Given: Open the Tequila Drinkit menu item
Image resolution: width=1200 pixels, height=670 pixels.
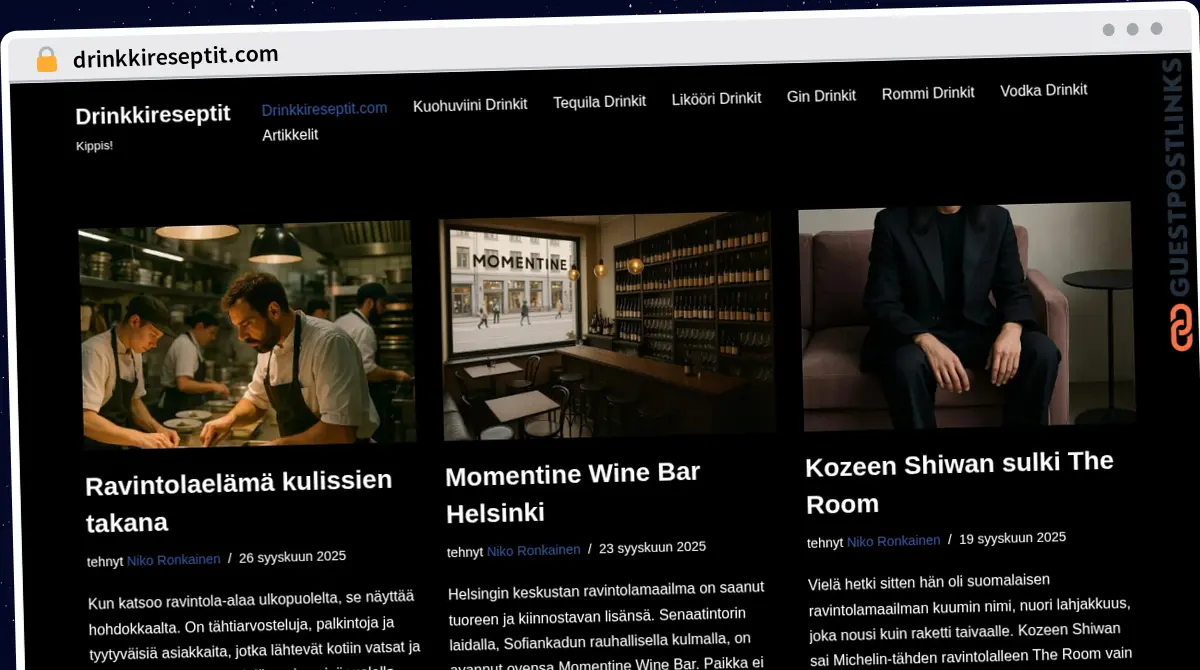Looking at the screenshot, I should [x=599, y=101].
